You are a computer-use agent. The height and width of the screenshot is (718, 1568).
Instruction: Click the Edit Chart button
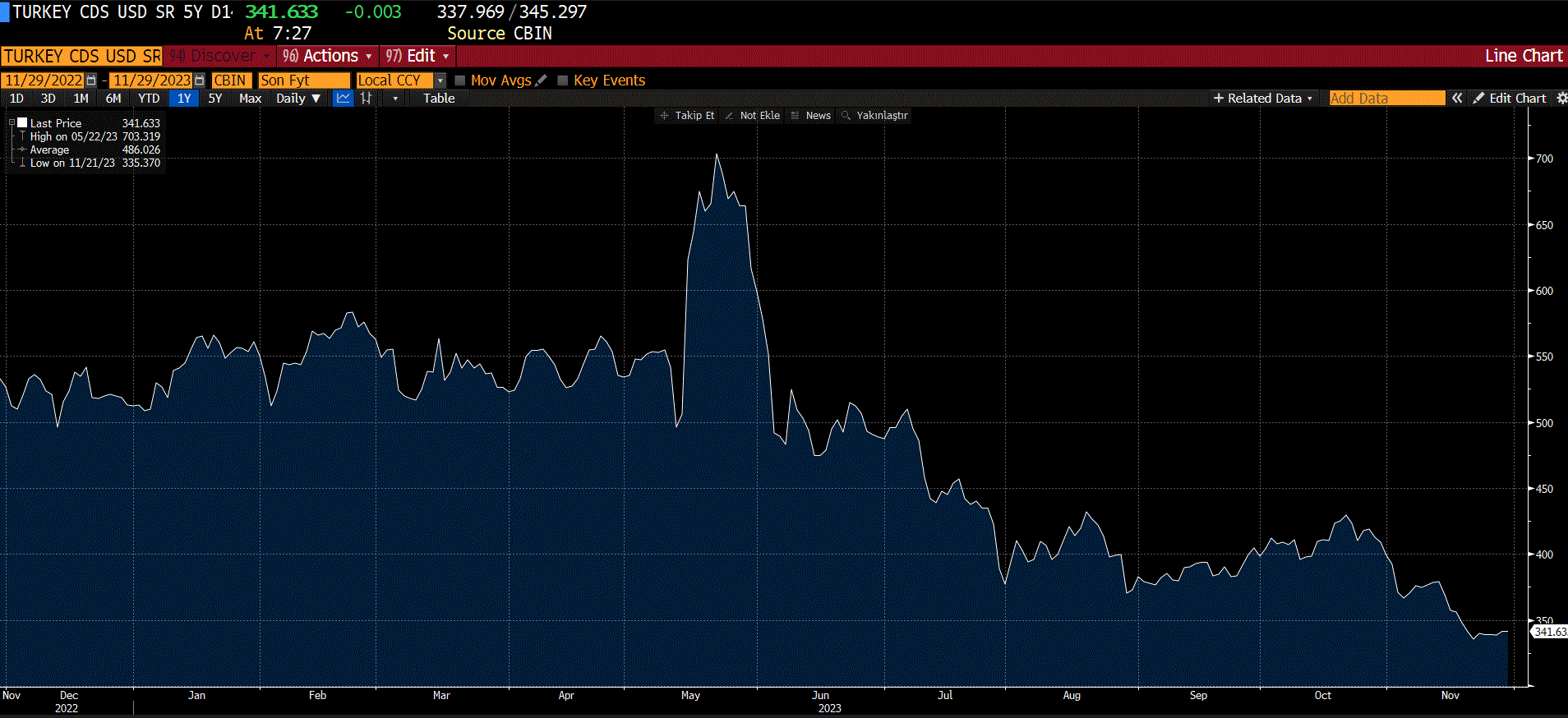[1510, 99]
